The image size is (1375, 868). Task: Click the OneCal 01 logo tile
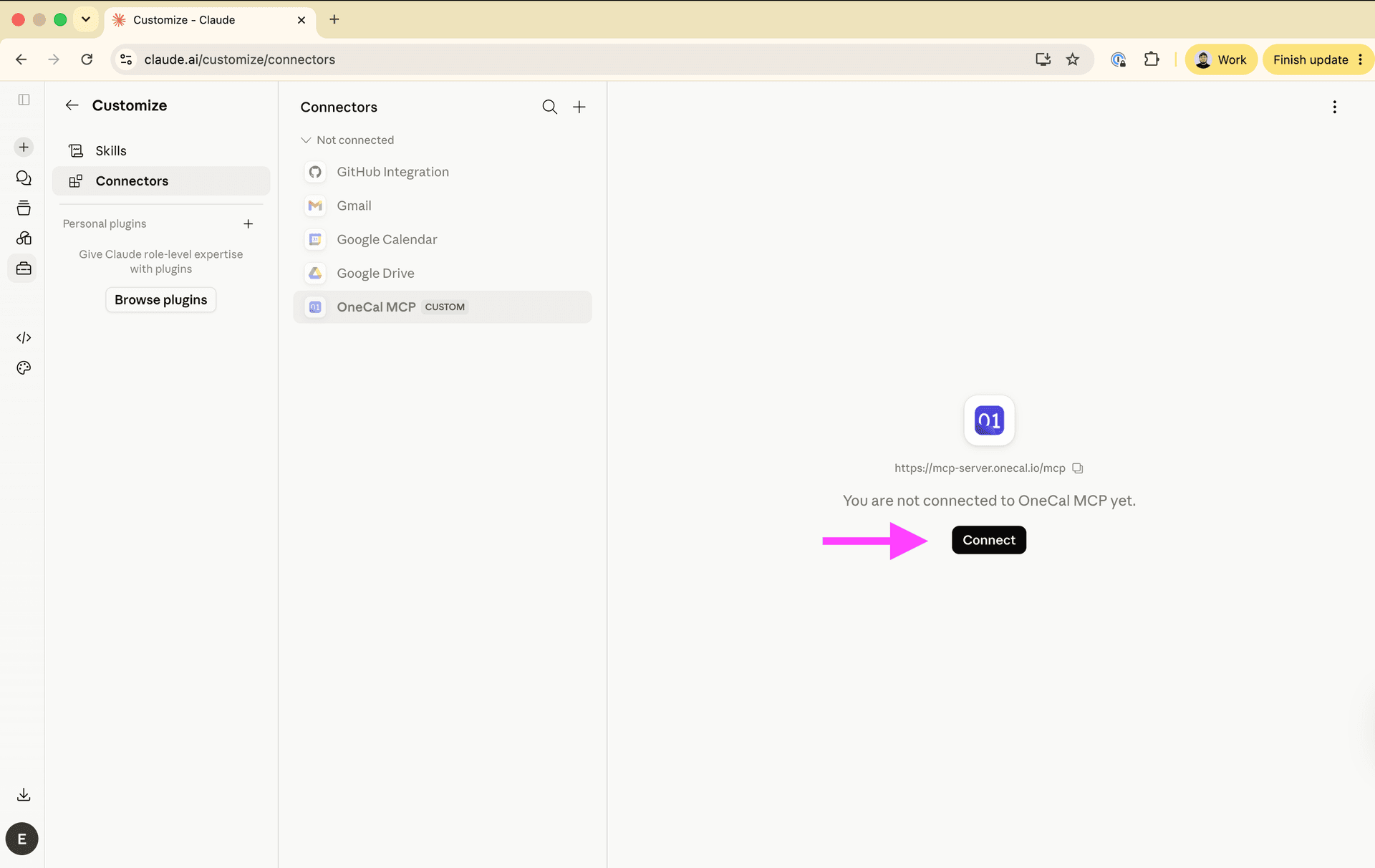pos(989,420)
